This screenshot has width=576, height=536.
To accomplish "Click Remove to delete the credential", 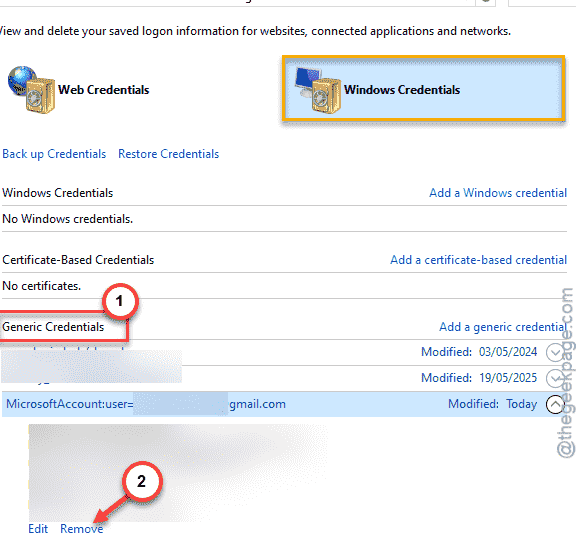I will [82, 529].
